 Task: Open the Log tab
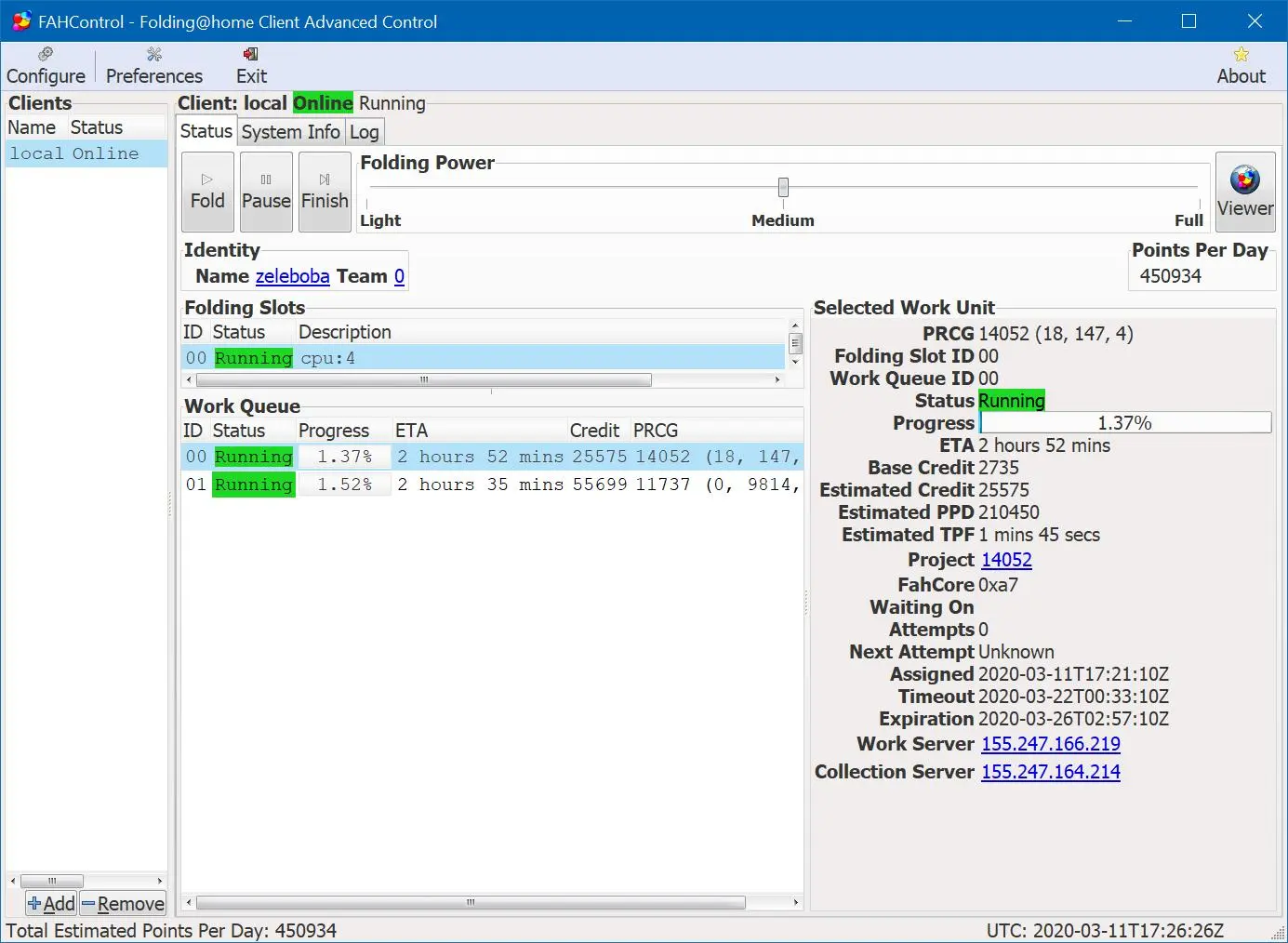365,132
